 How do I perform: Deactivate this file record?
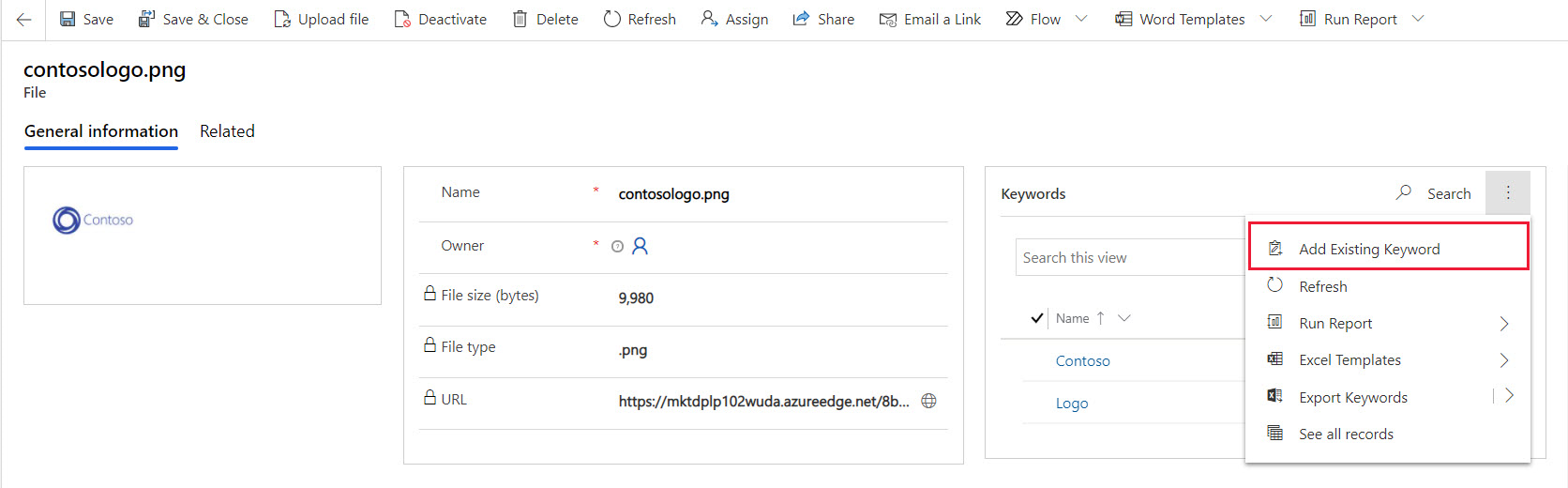coord(440,19)
